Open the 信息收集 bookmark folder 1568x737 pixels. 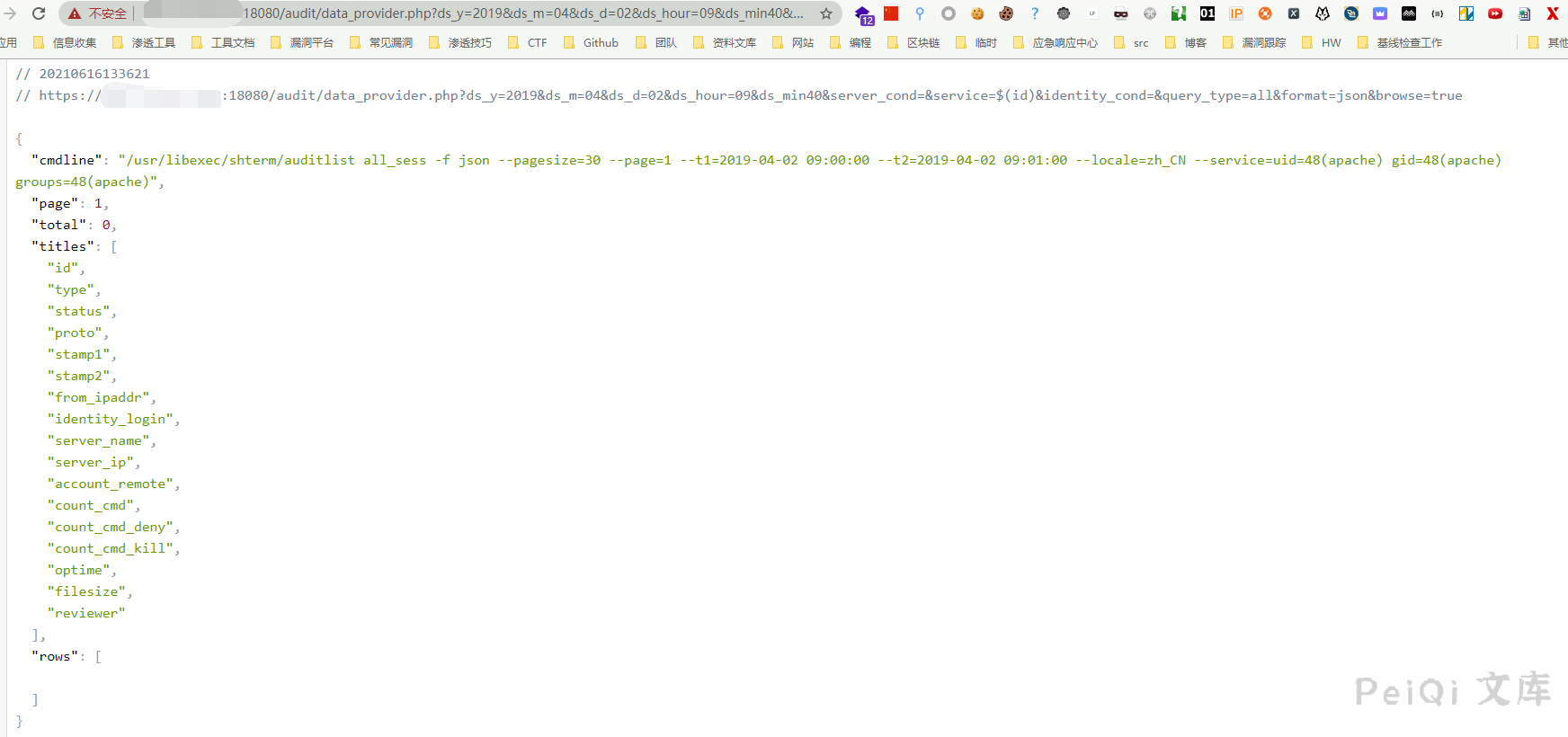(x=65, y=42)
